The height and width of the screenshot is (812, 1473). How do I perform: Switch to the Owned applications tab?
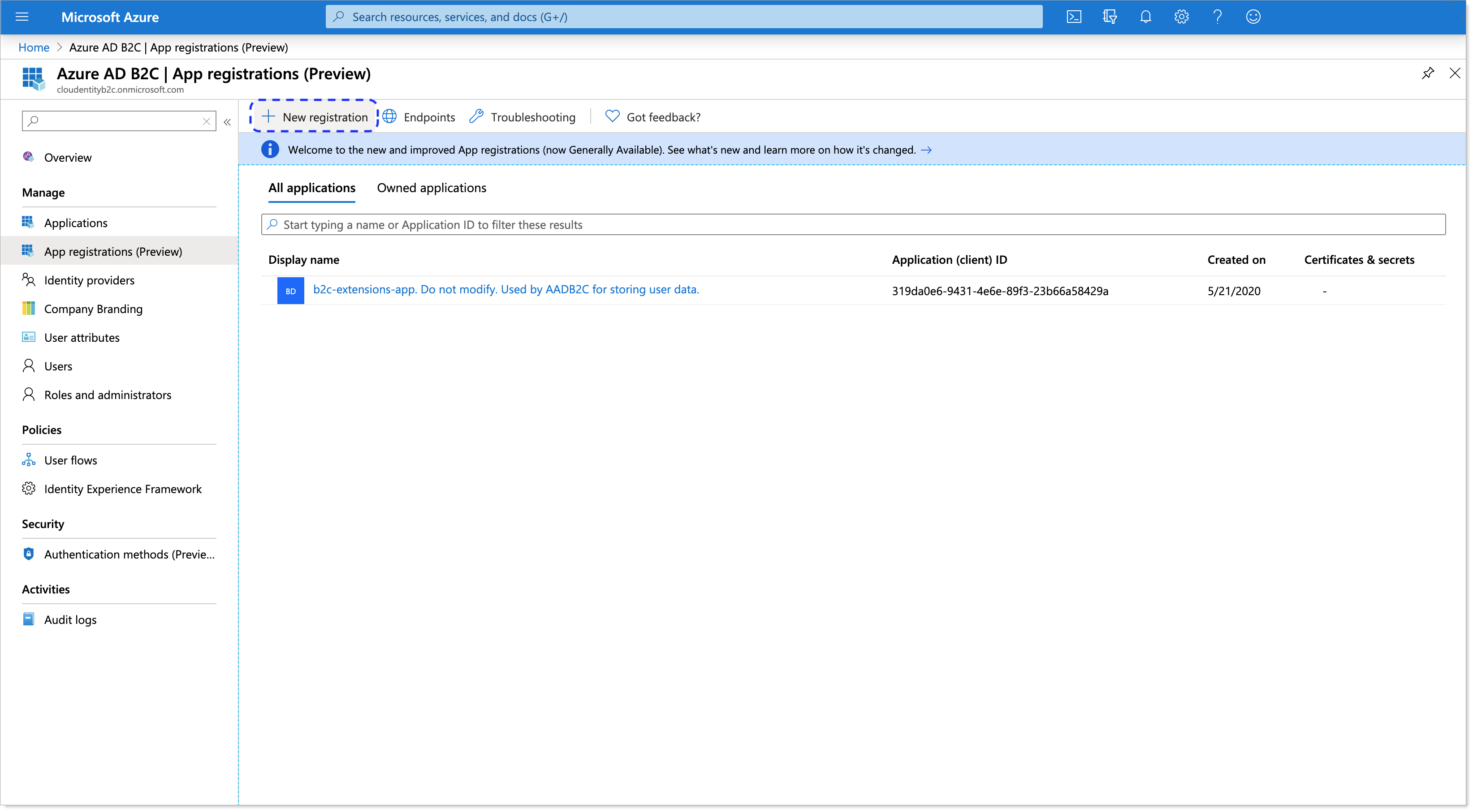coord(432,188)
